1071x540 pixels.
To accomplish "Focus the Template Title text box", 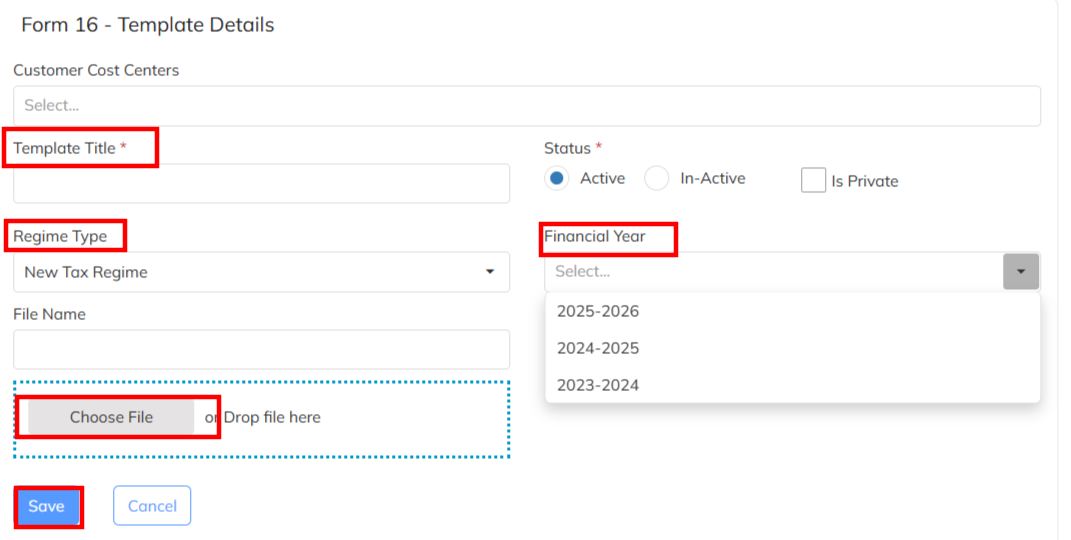I will (x=261, y=184).
